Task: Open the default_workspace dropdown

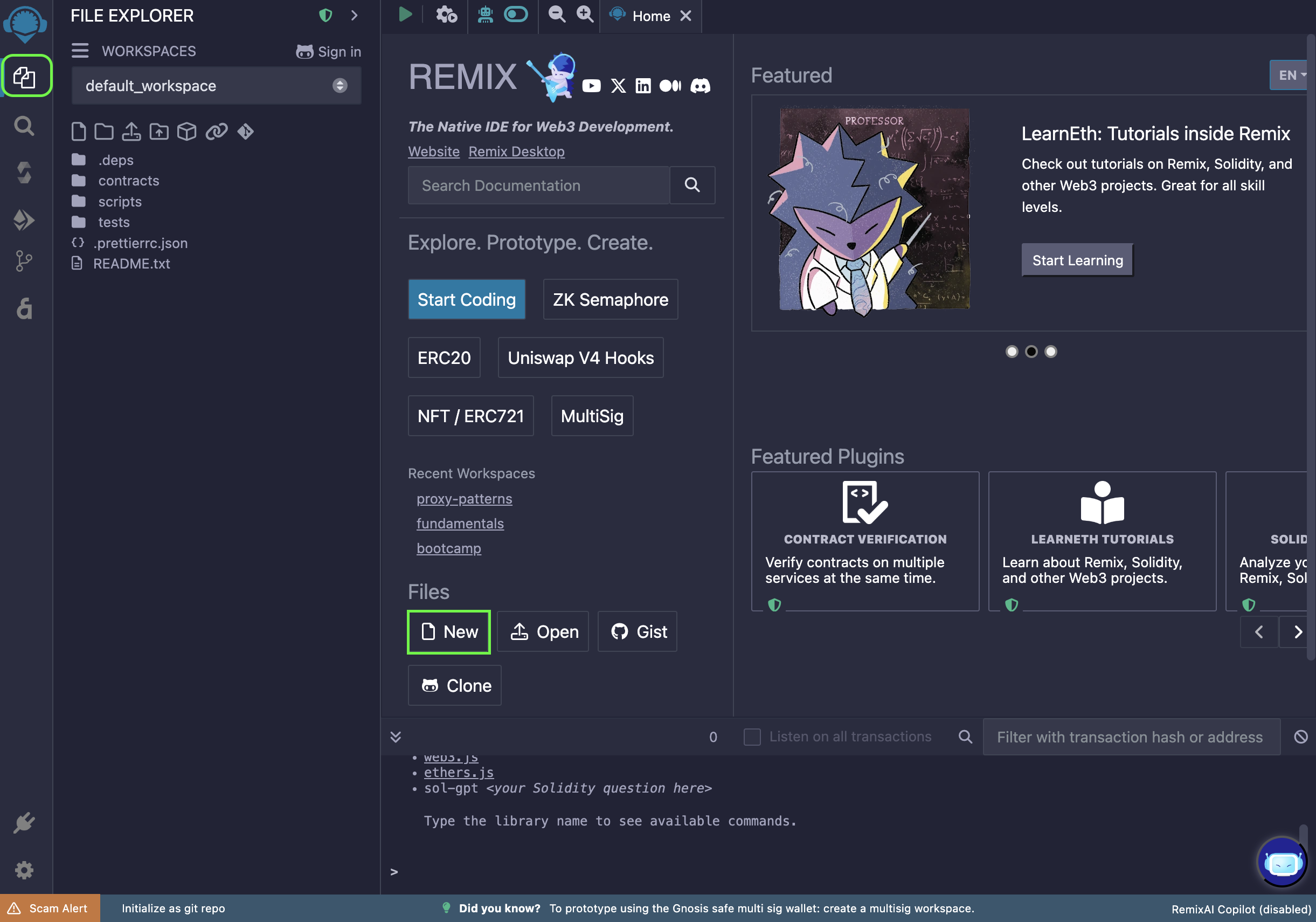Action: pos(216,85)
